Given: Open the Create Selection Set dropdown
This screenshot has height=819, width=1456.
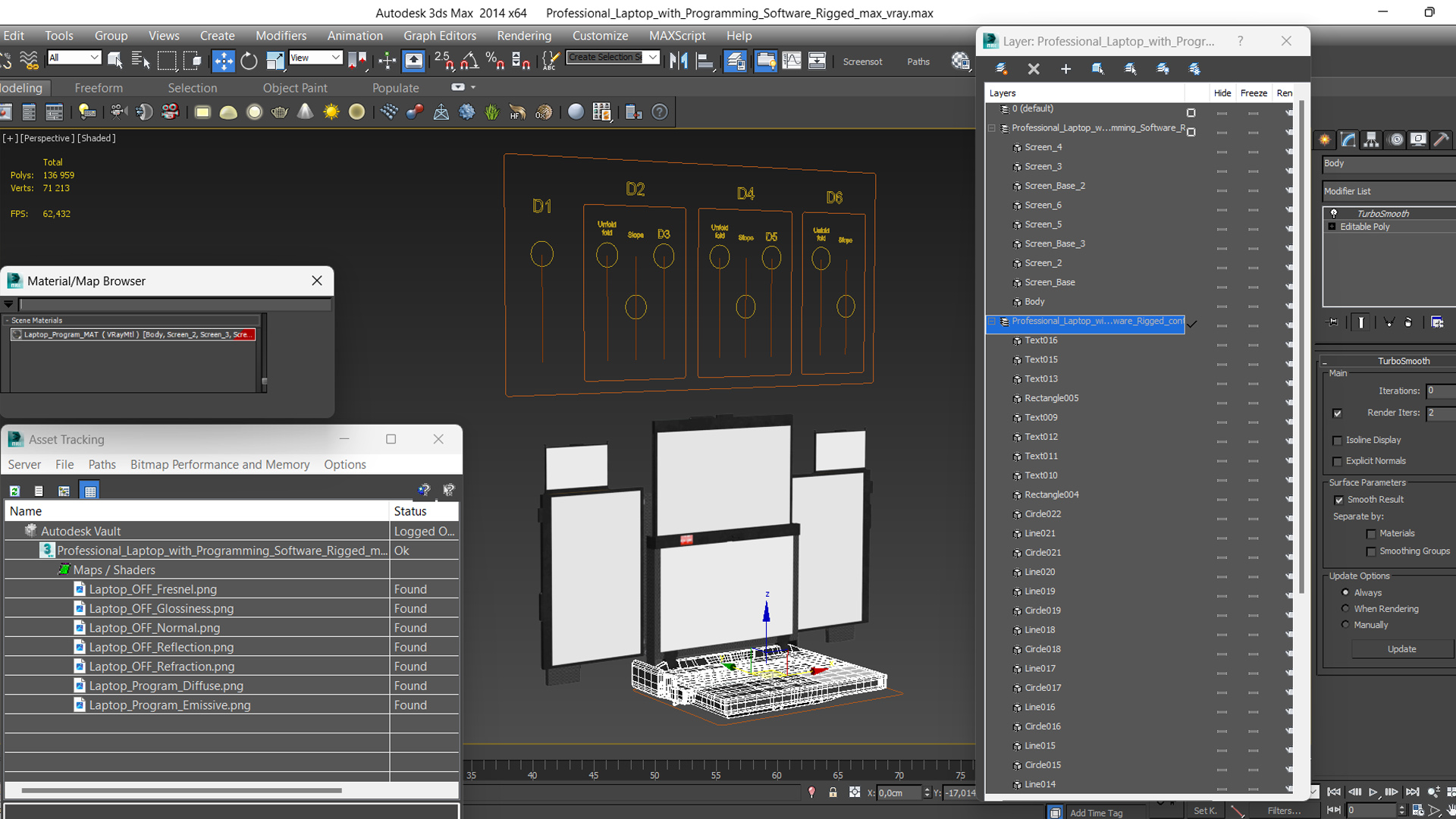Looking at the screenshot, I should (x=613, y=58).
